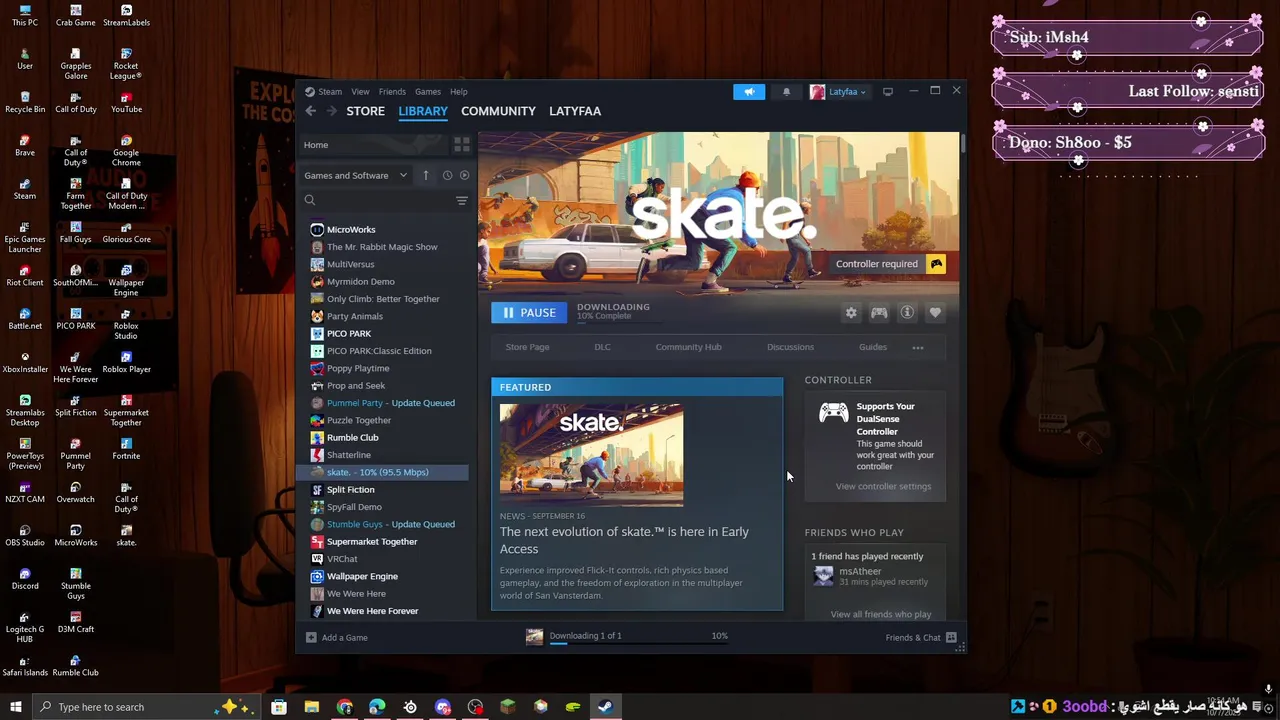Open the Games menu
1280x720 pixels.
[x=427, y=92]
